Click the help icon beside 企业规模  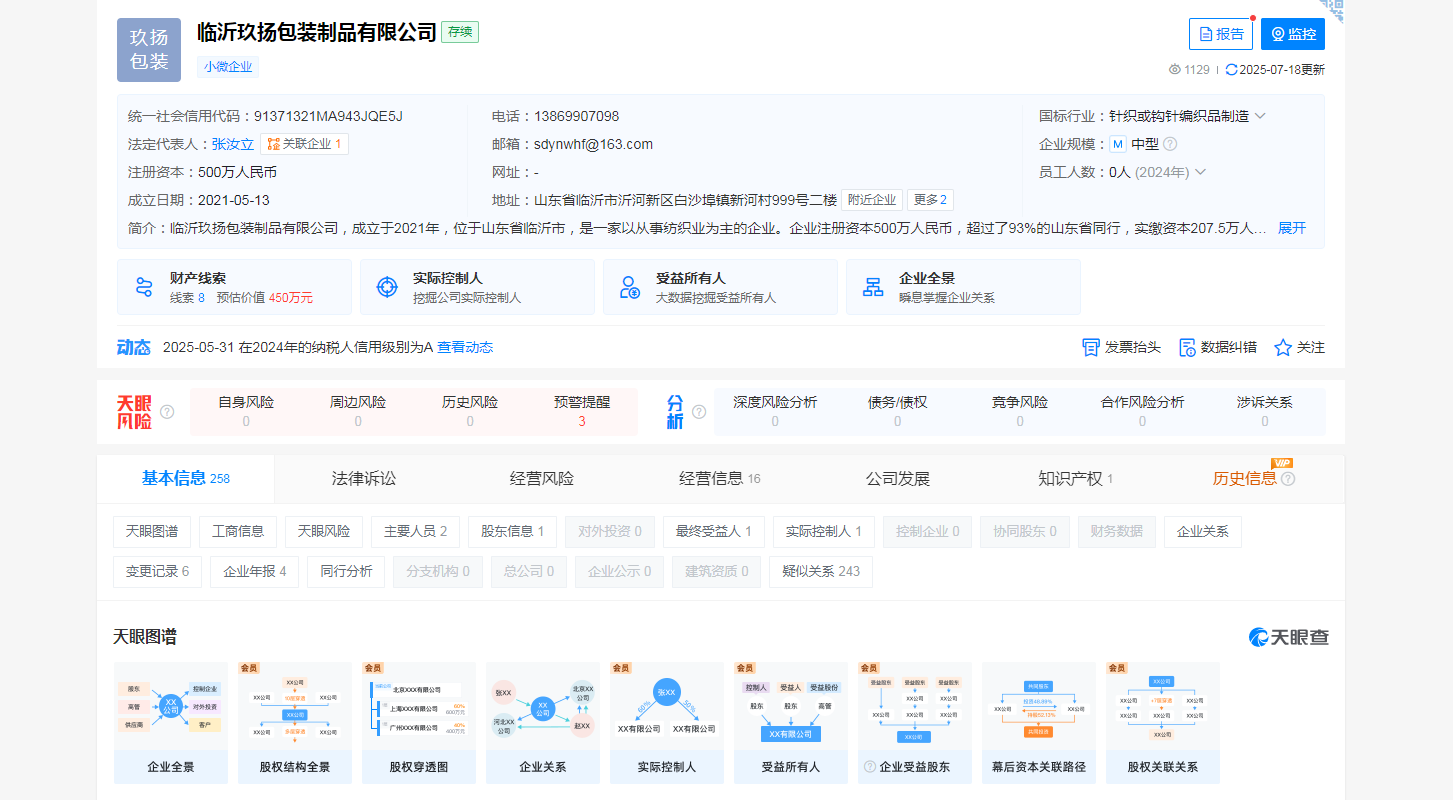pyautogui.click(x=1170, y=144)
